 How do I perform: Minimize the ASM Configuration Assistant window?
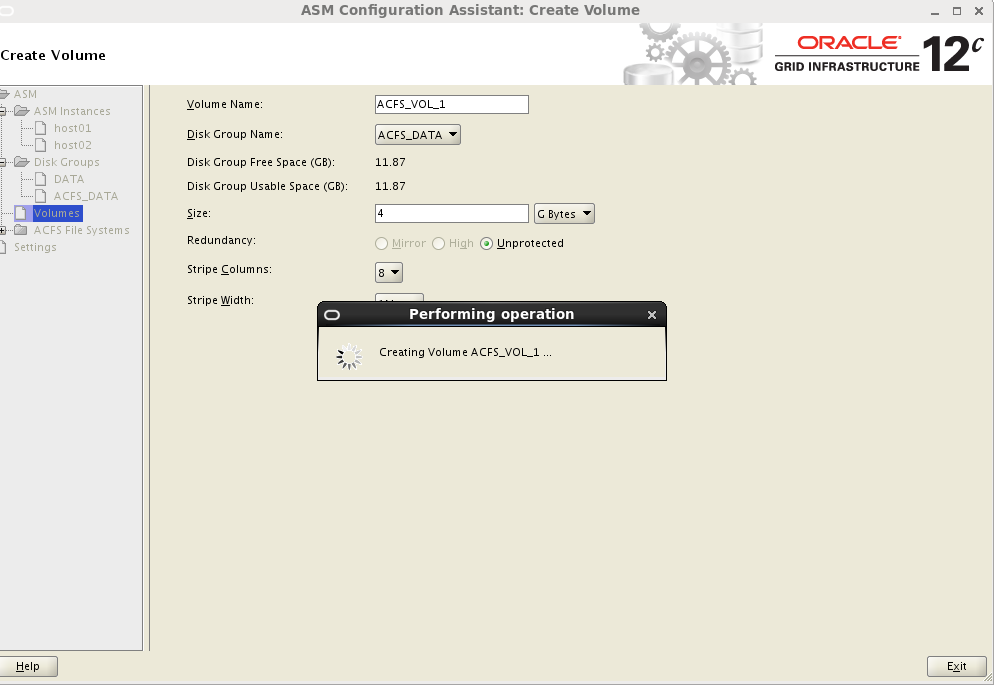tap(934, 11)
